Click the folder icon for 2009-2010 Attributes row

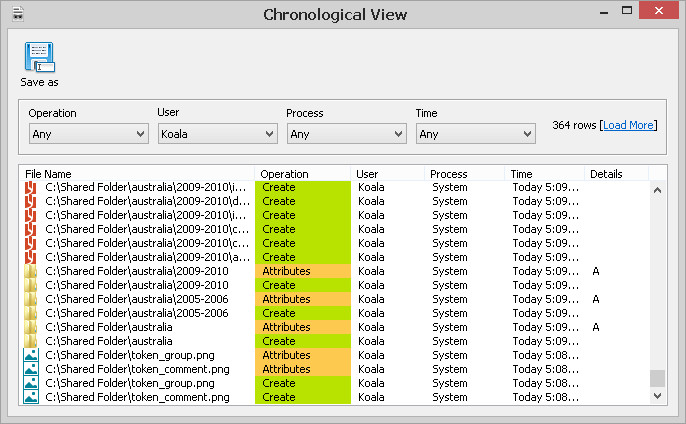(x=31, y=271)
